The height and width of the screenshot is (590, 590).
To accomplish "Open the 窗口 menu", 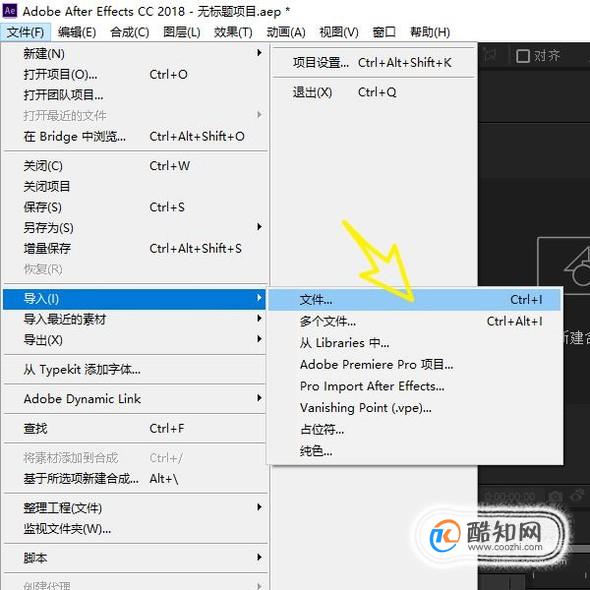I will (384, 32).
